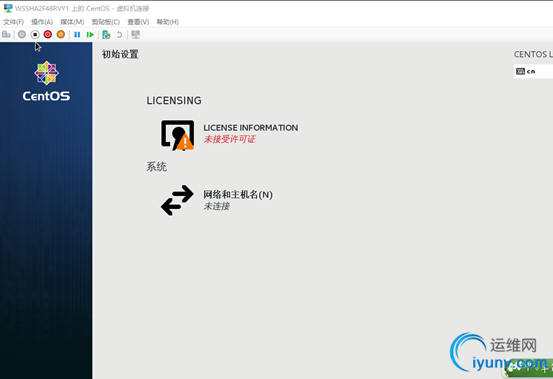553x379 pixels.
Task: Click the enhanced session toolbar icon
Action: click(x=135, y=34)
